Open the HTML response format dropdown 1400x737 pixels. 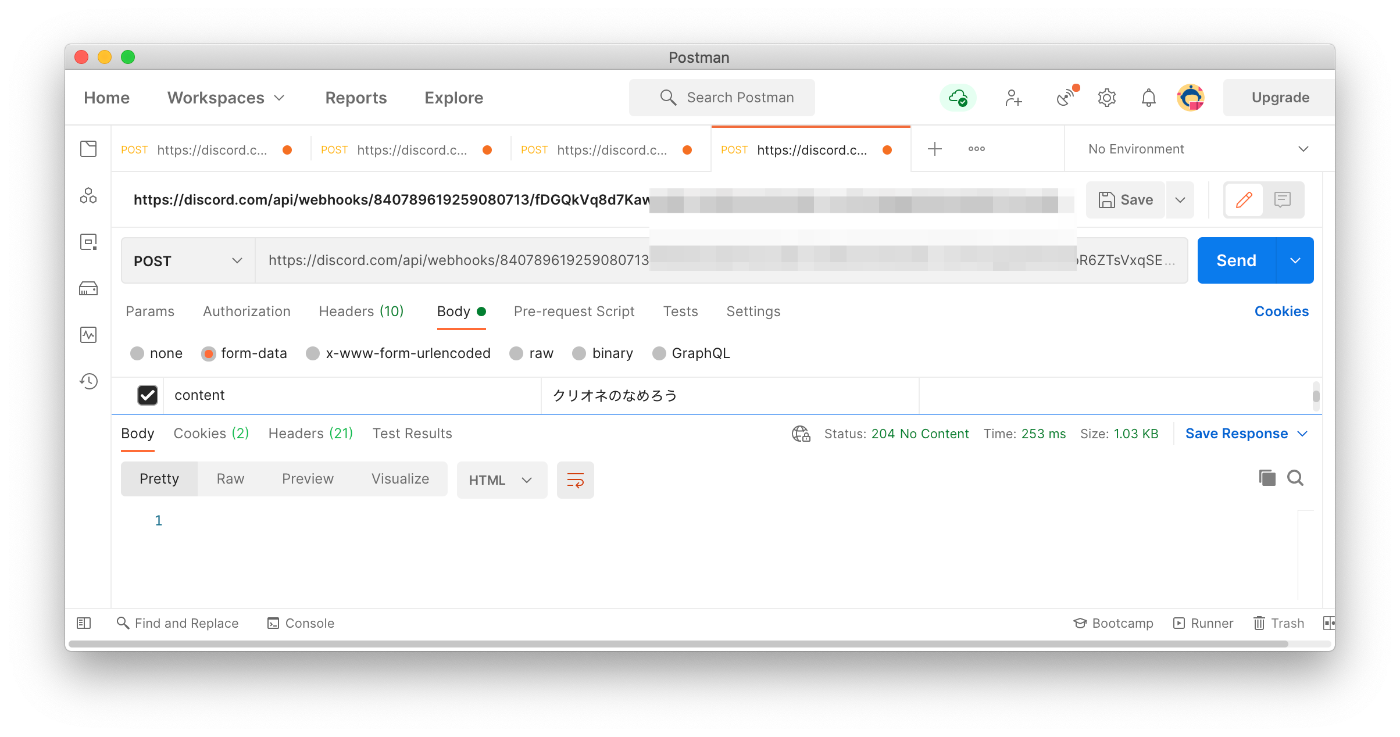(x=502, y=480)
